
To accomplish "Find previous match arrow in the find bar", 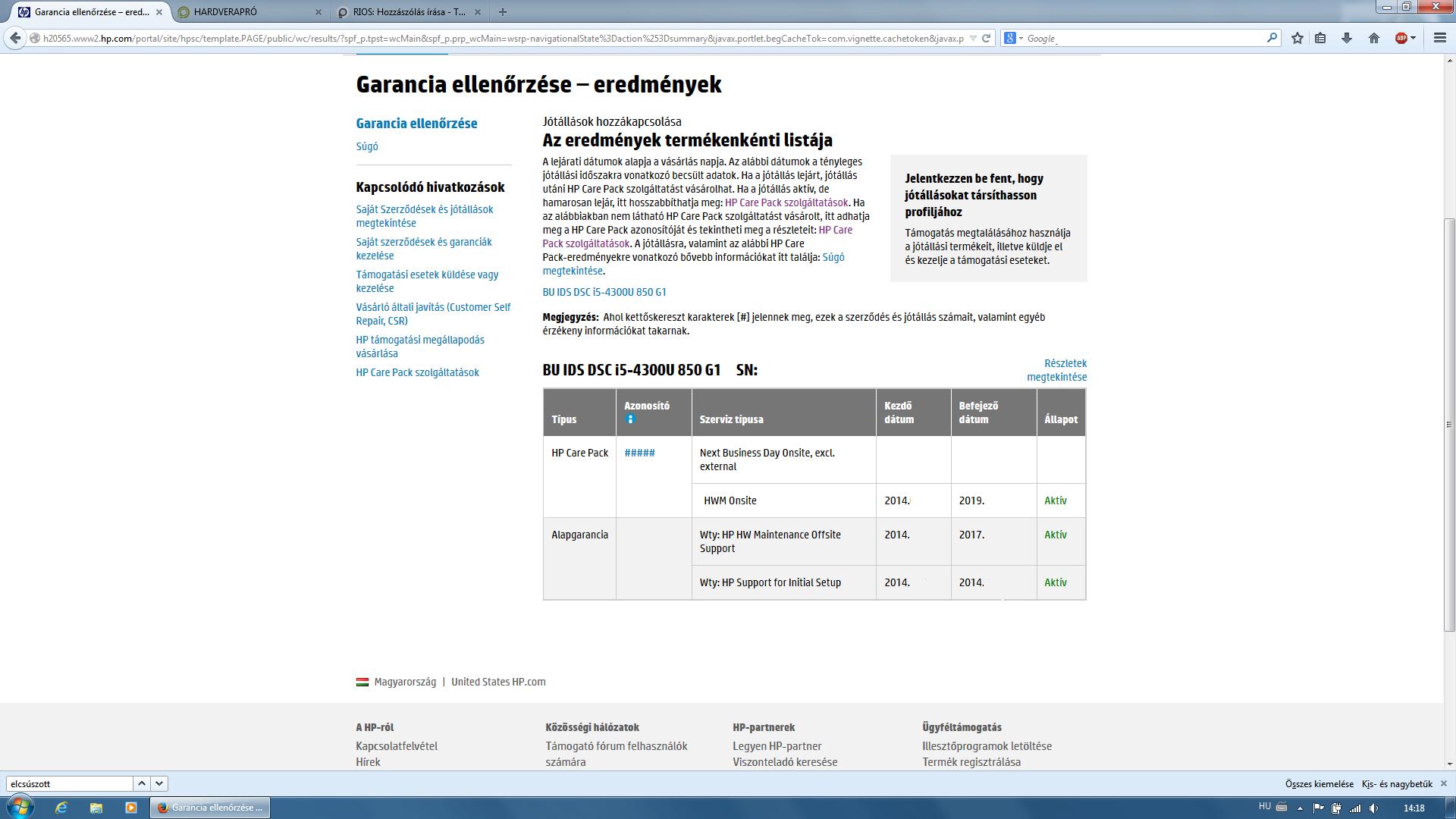I will 142,783.
